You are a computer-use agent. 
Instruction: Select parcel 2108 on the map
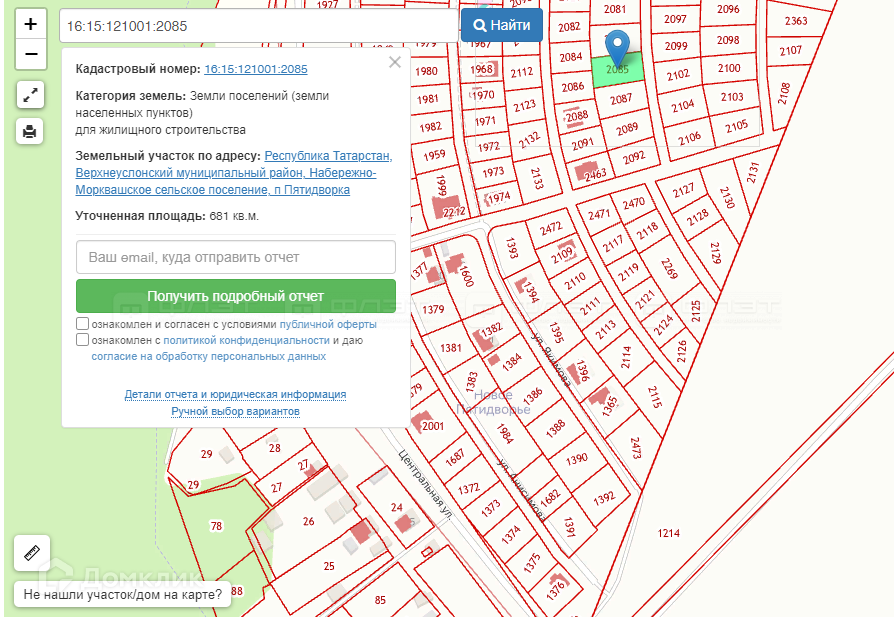(783, 93)
